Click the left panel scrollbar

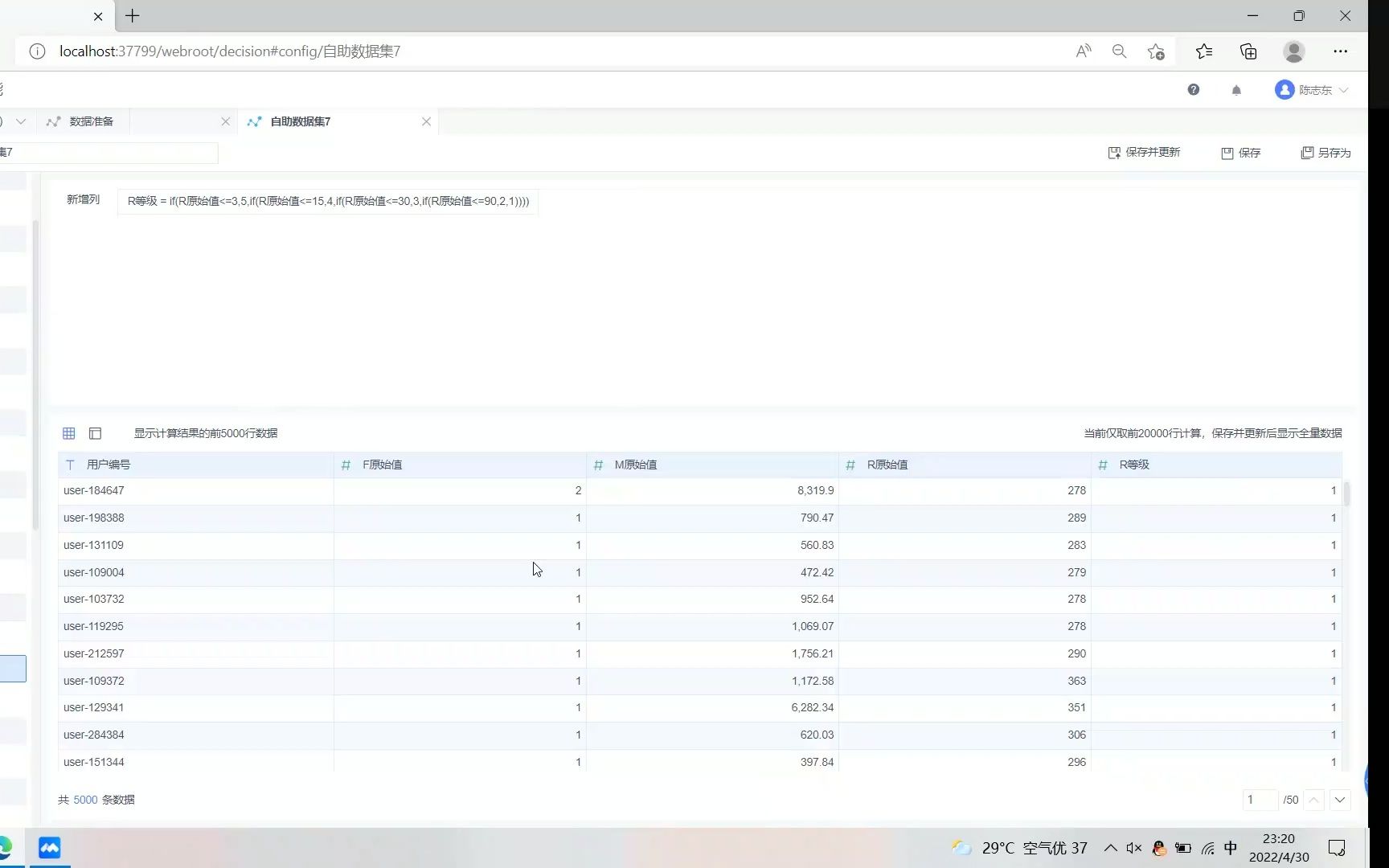35,375
